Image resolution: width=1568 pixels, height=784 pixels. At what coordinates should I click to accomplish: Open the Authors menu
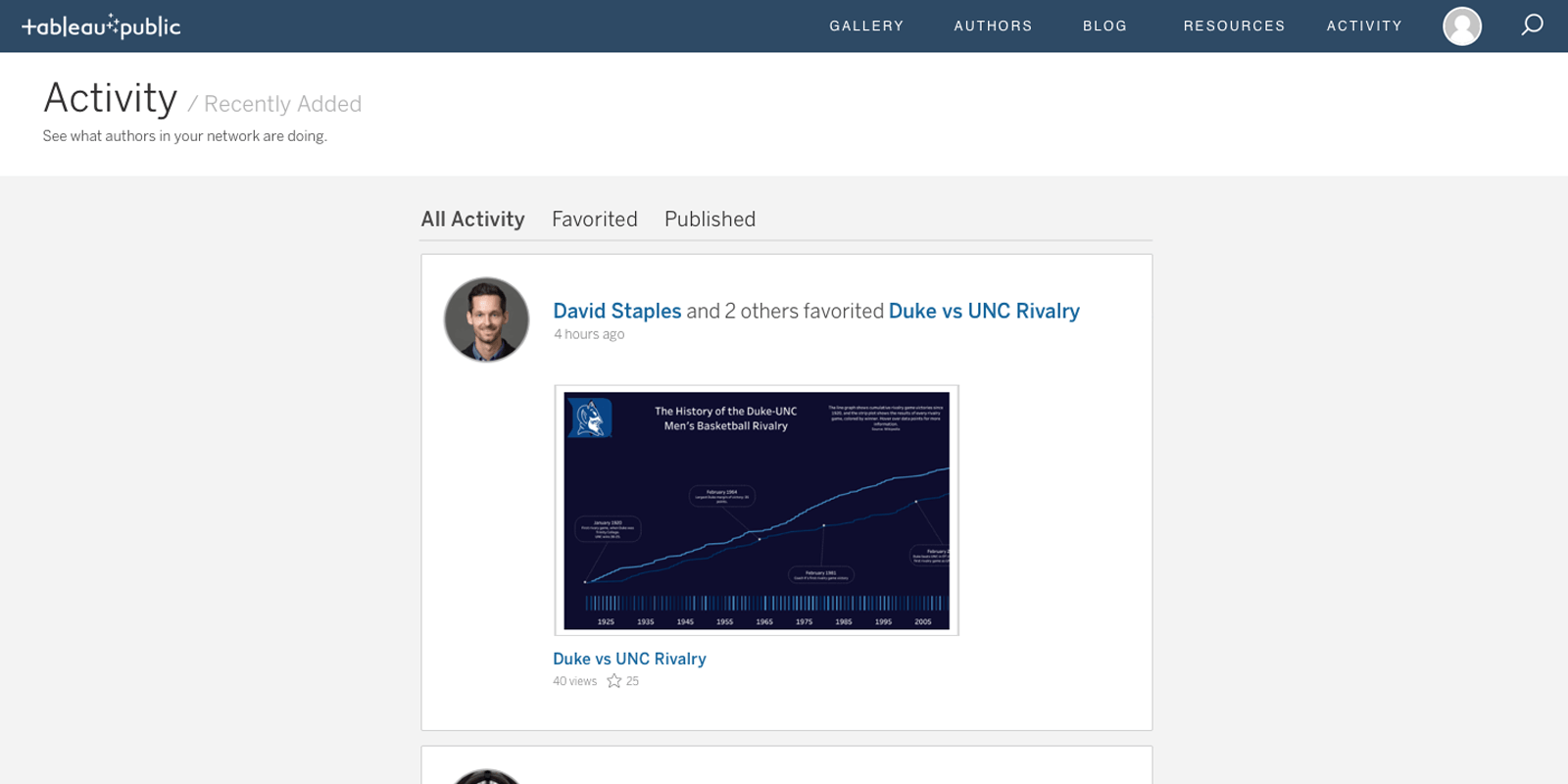click(993, 26)
